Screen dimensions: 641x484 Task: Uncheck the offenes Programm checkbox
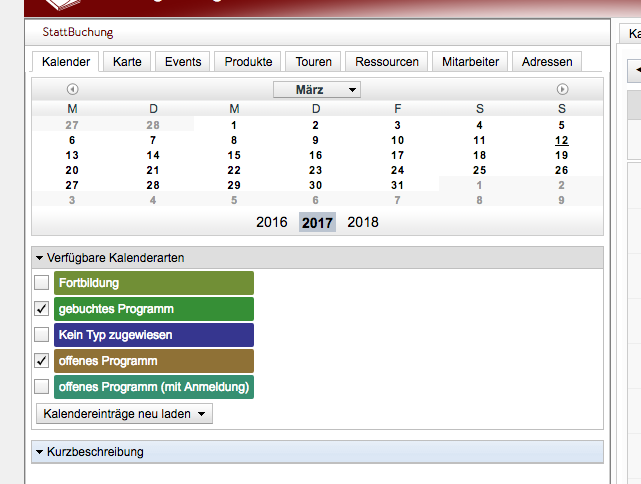coord(42,361)
